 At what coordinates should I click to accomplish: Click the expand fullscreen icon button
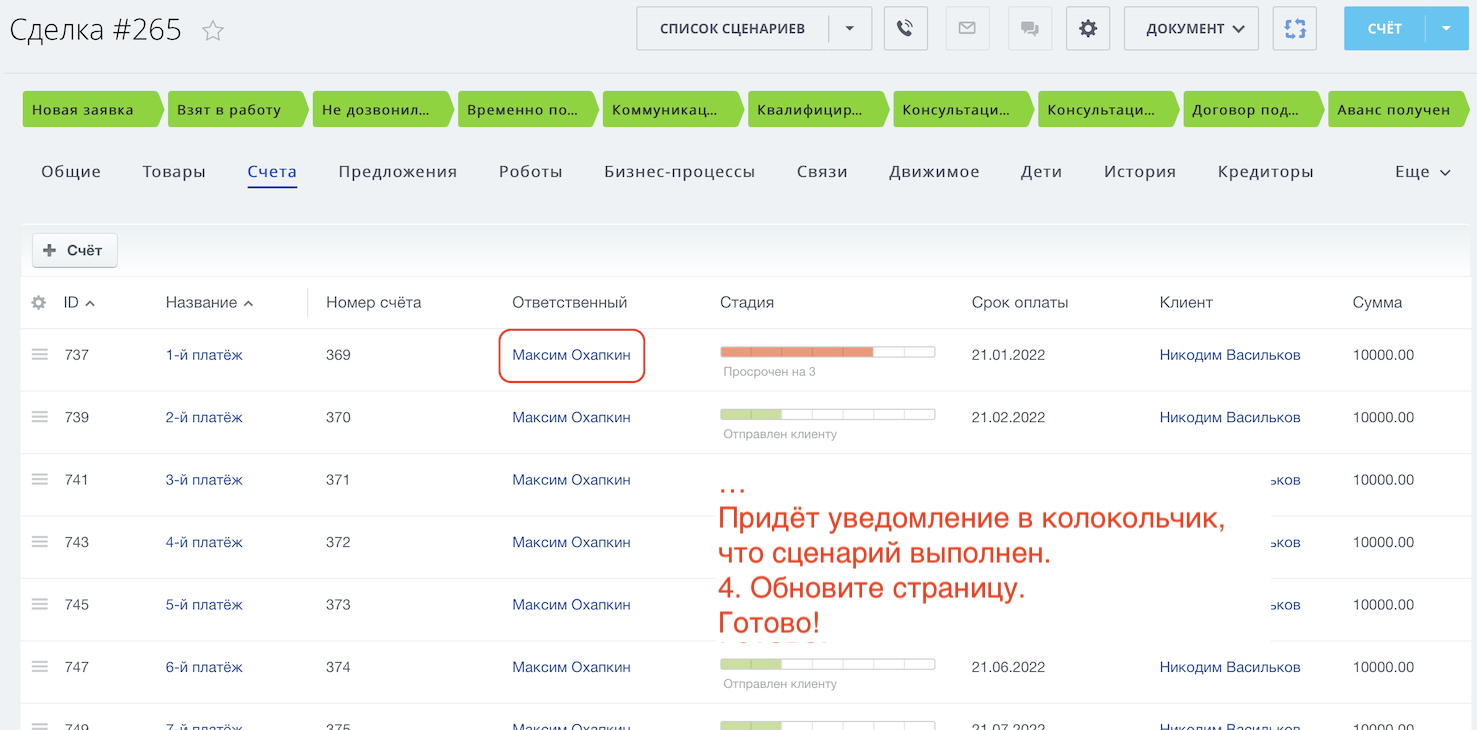tap(1295, 29)
